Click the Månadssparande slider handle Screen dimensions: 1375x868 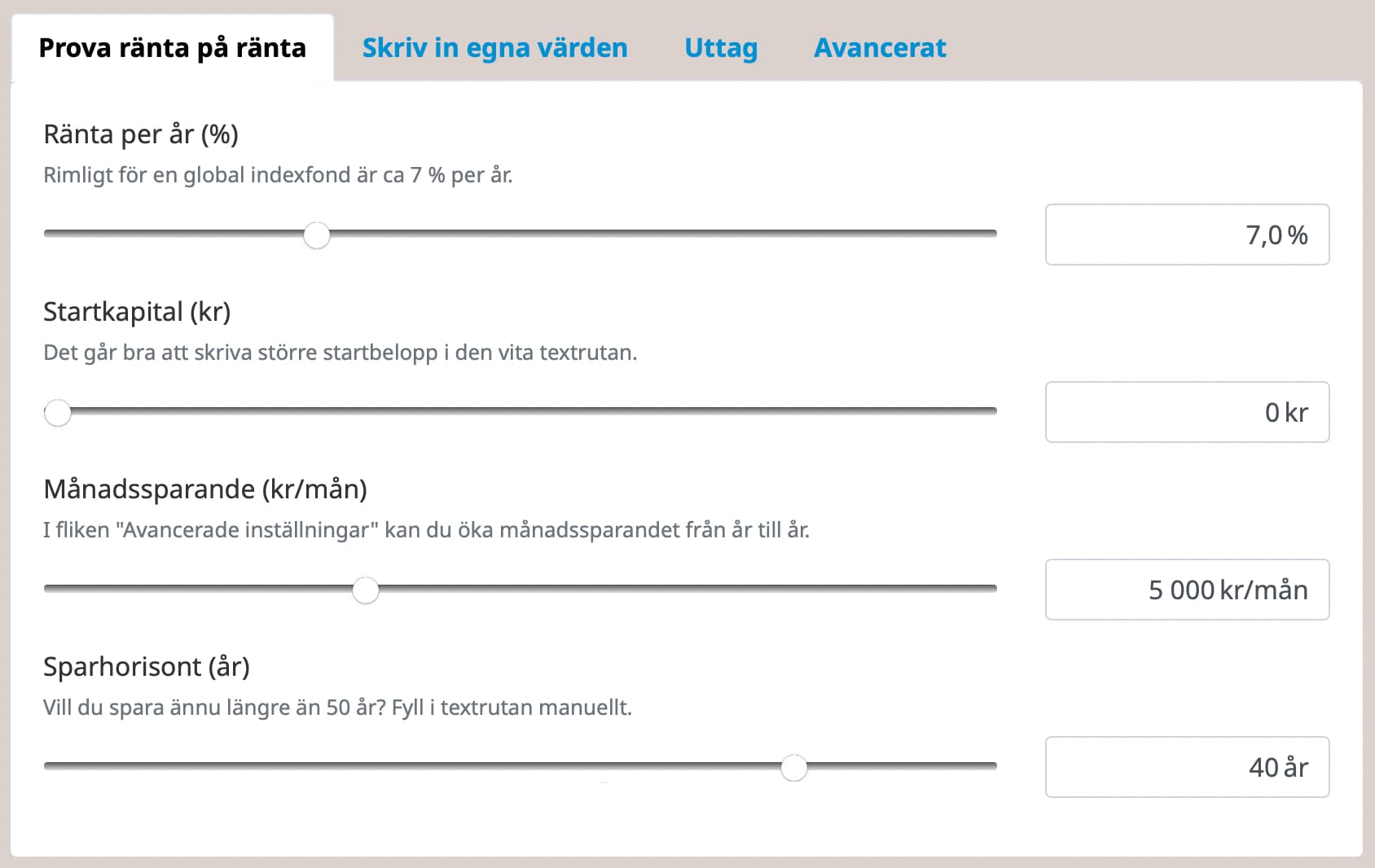click(x=366, y=590)
